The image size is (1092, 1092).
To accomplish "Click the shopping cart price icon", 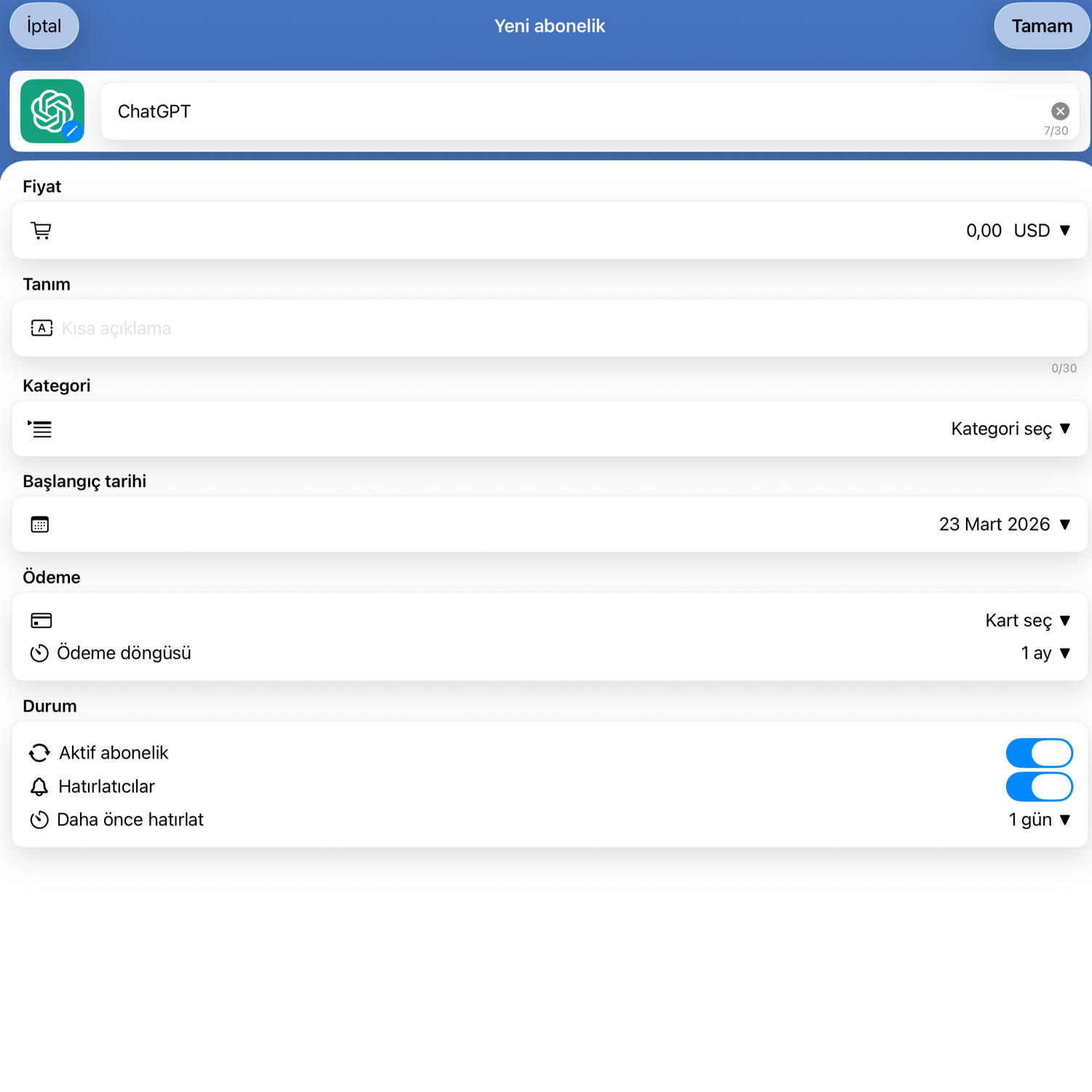I will (41, 231).
